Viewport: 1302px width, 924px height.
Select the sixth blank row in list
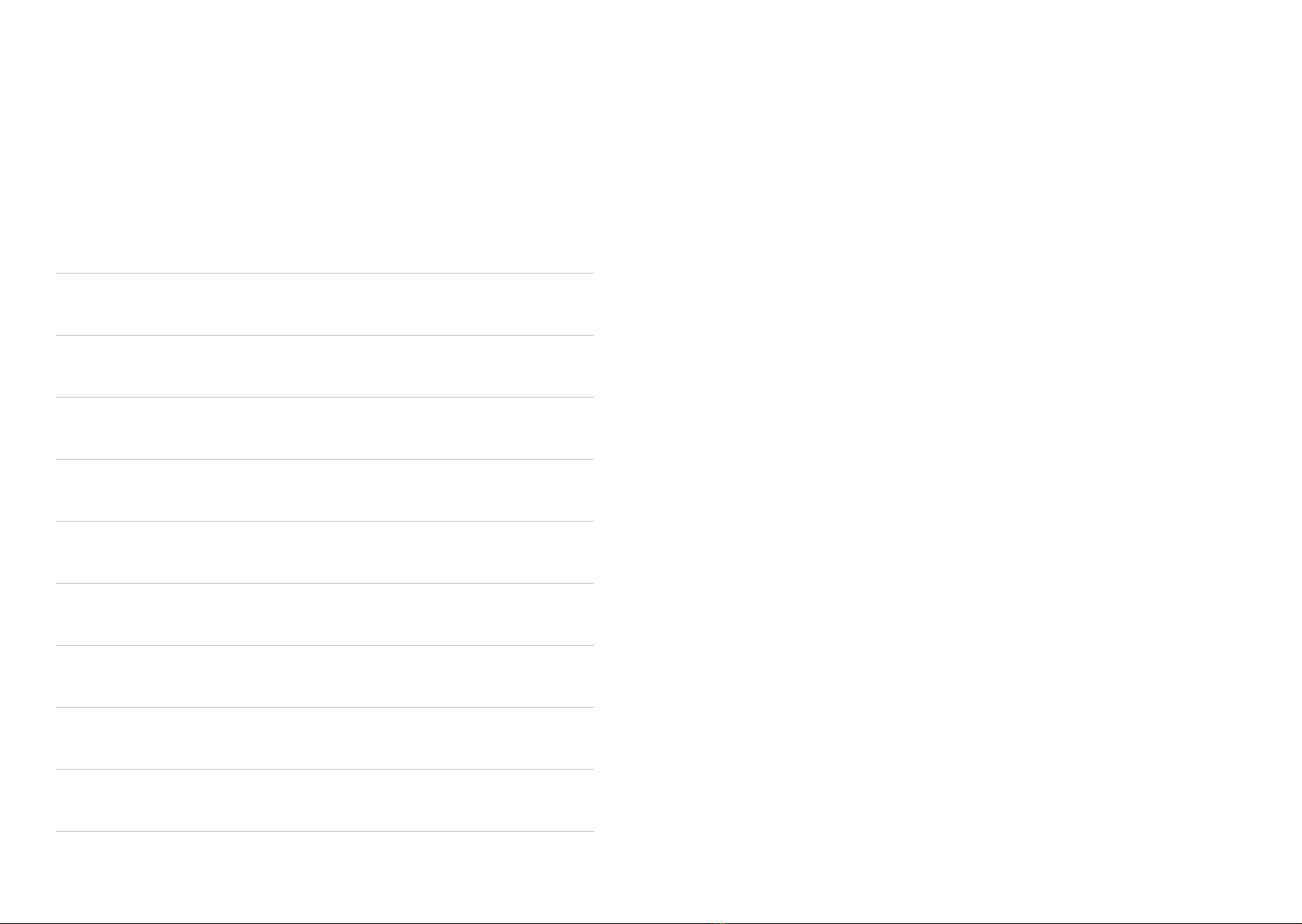[x=324, y=614]
